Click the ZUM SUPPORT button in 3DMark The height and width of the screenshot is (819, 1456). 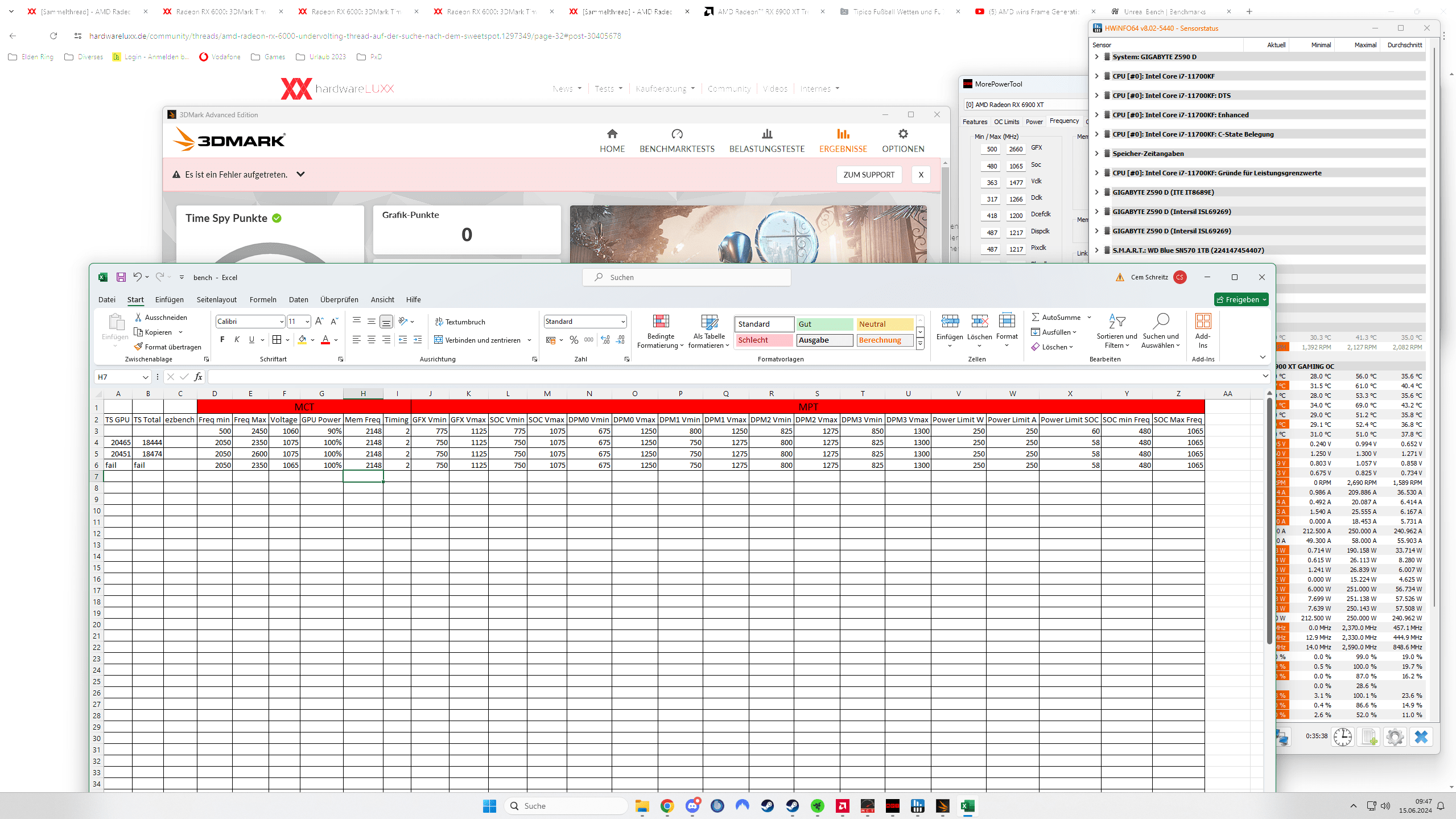(869, 175)
